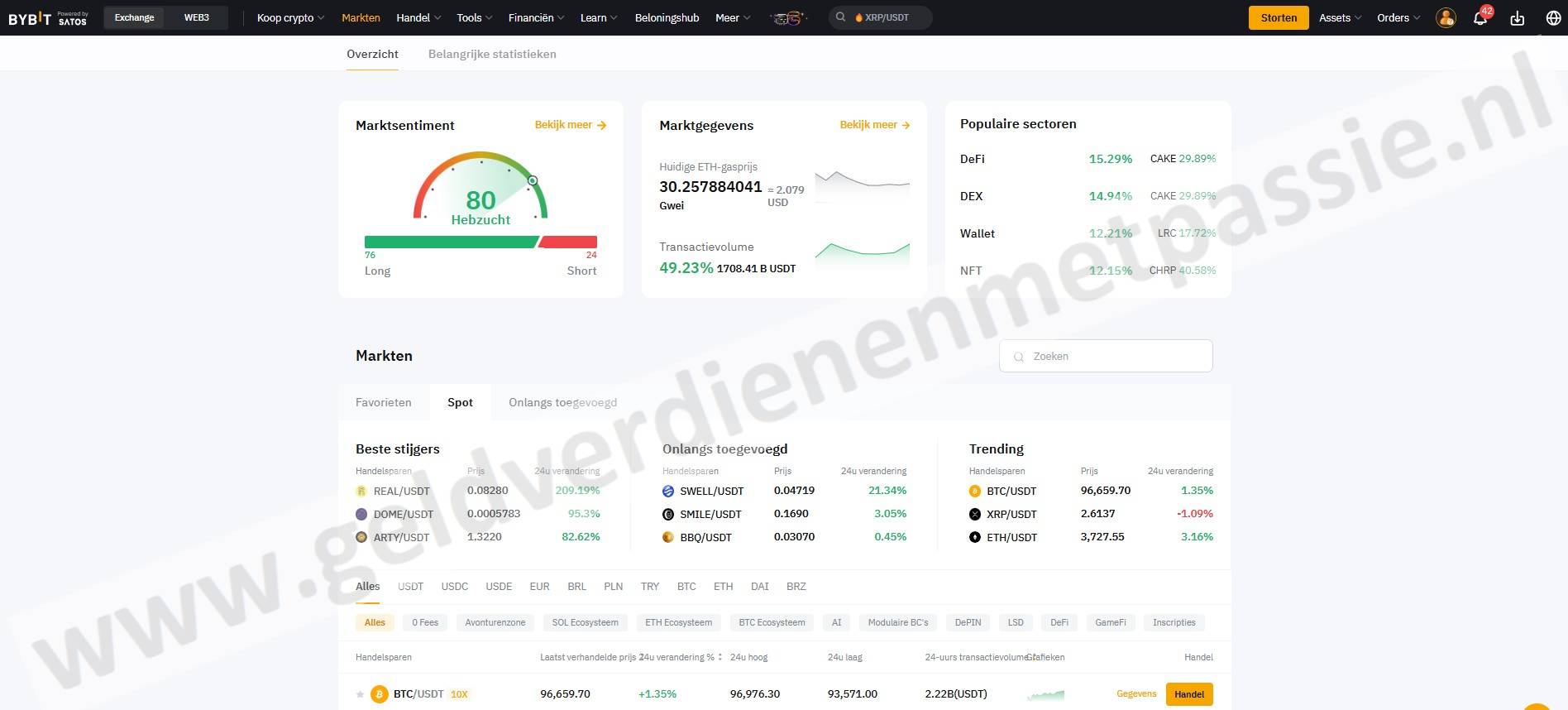The image size is (1568, 710).
Task: Switch to the WEB3 toggle option
Action: coord(196,17)
